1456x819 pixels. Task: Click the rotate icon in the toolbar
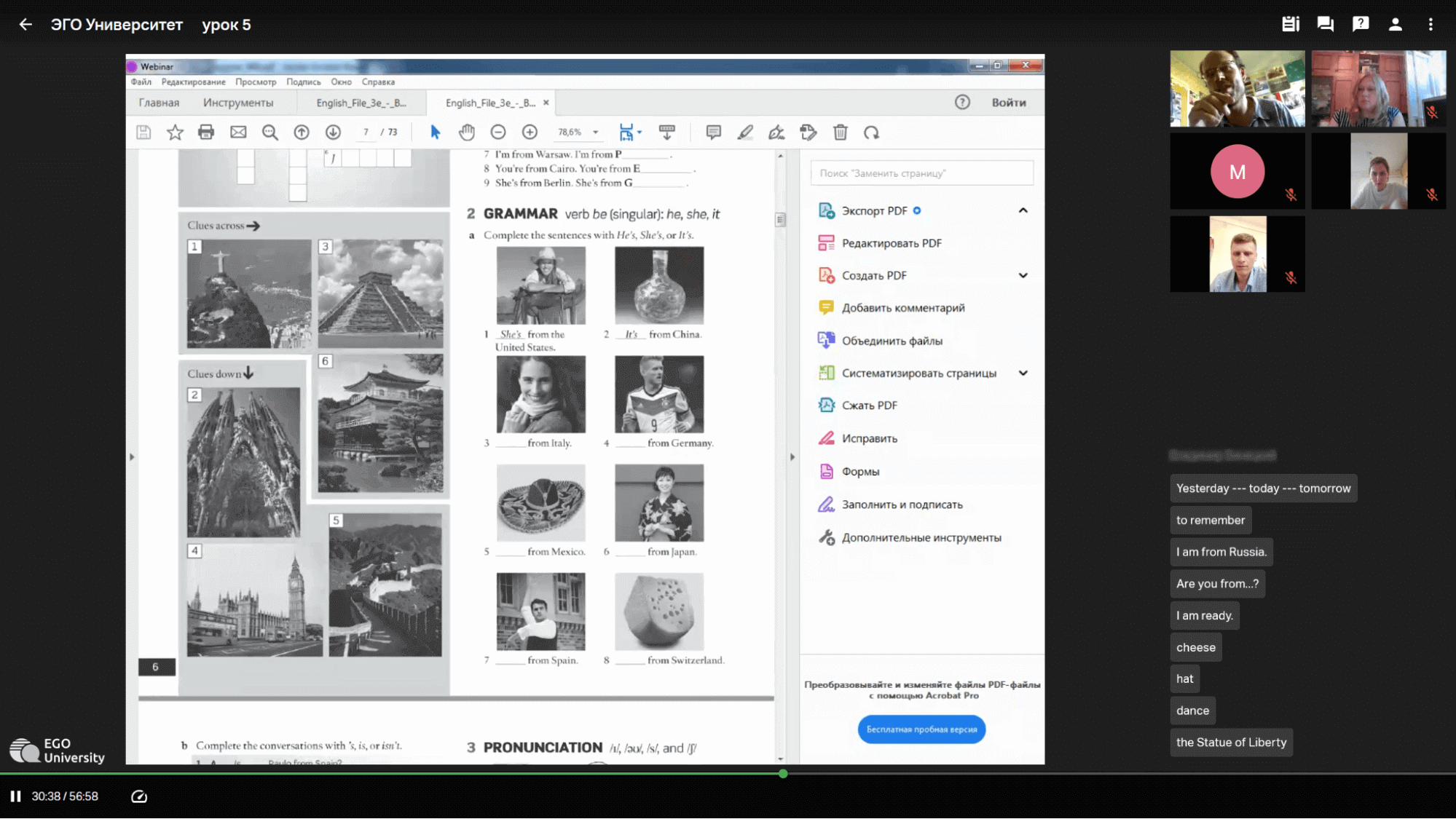[x=871, y=132]
